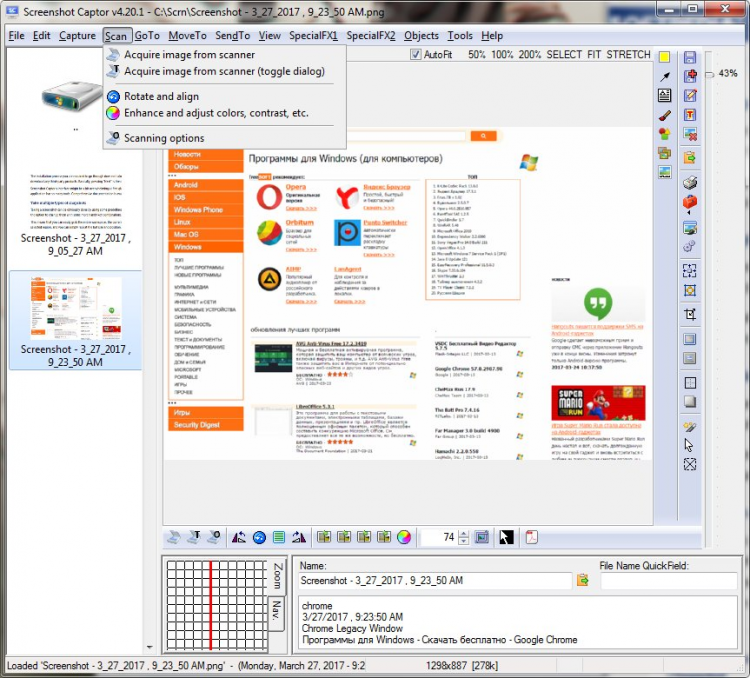The width and height of the screenshot is (750, 678).
Task: Click the shadow effect square icon
Action: tap(690, 402)
